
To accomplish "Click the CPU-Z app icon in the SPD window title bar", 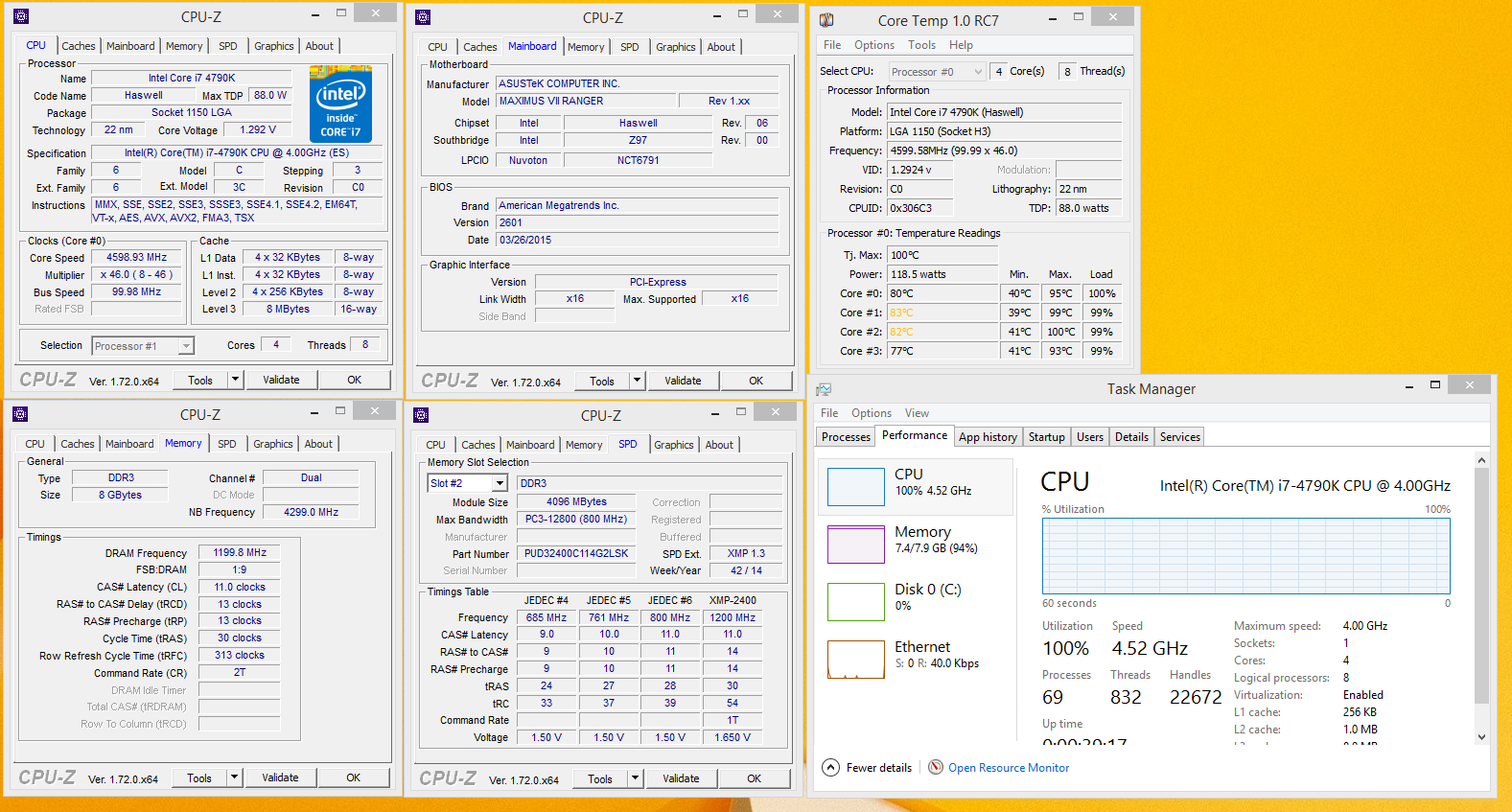I will 421,415.
